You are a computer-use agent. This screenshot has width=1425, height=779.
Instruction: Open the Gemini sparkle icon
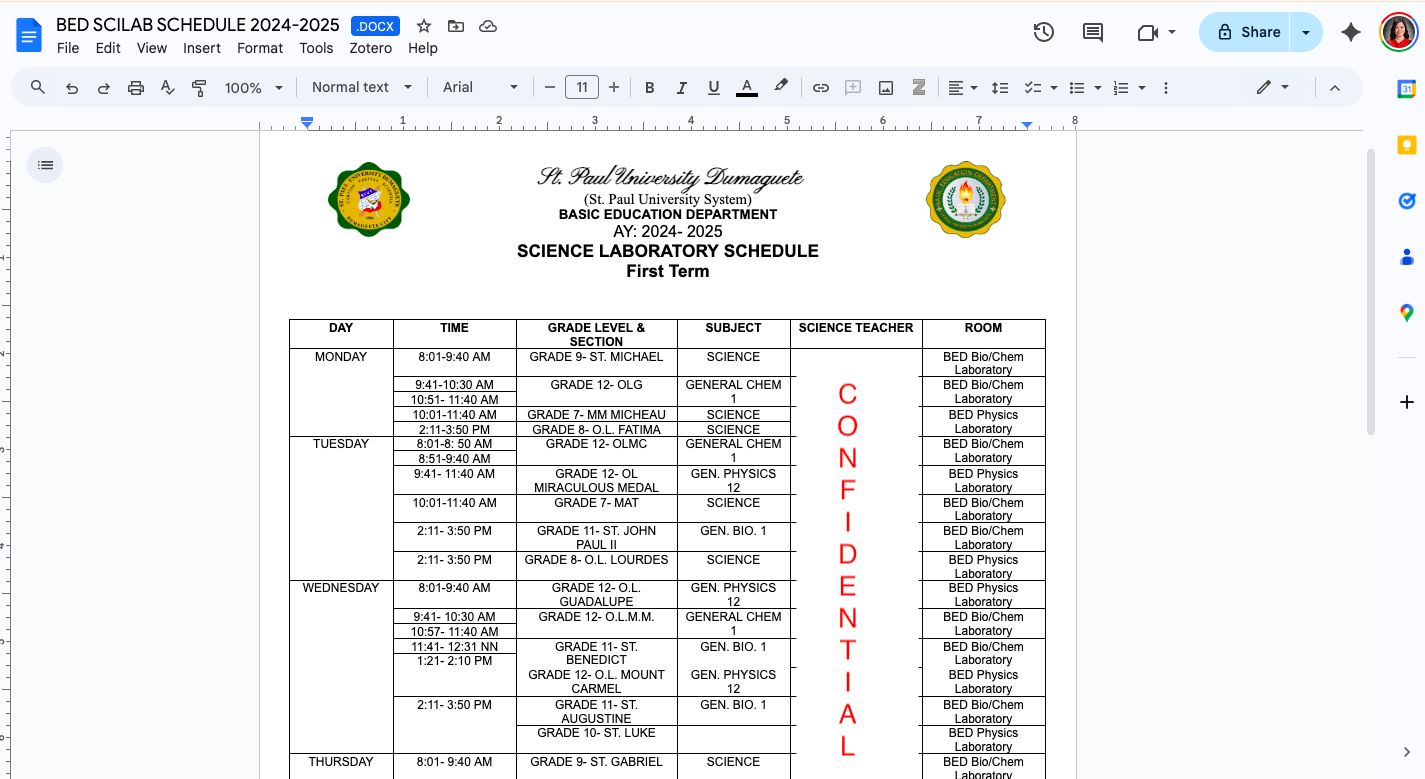[1351, 32]
